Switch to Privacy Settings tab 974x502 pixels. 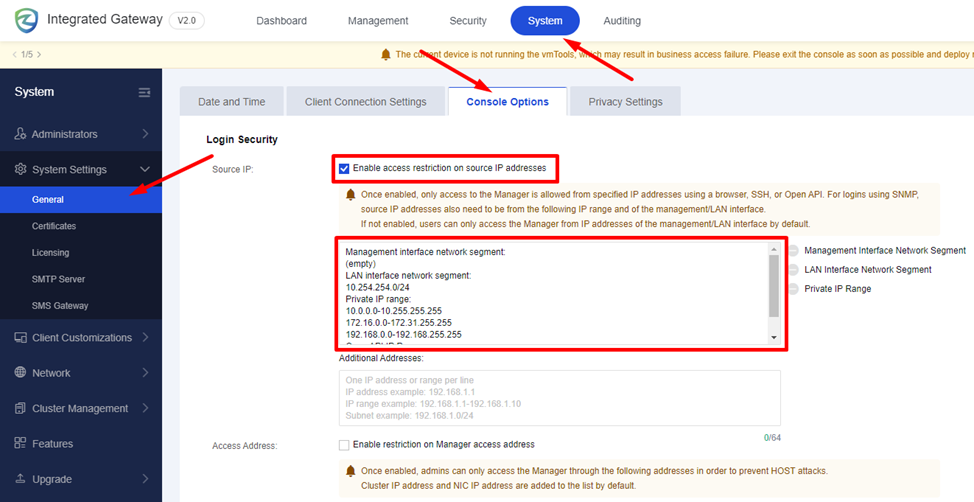(626, 101)
